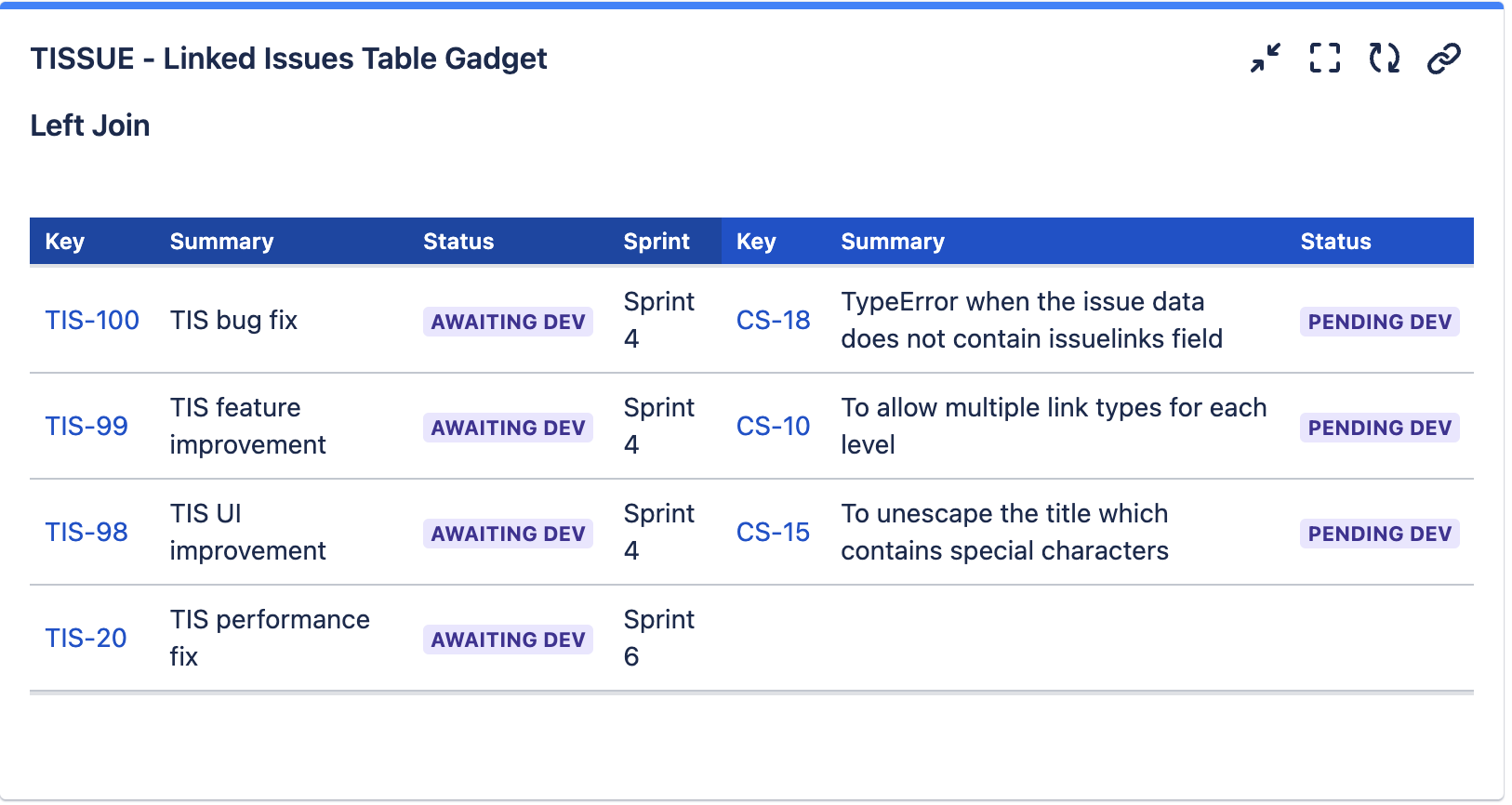Screen dimensions: 1512x805
Task: Click the linked issues Summary column header
Action: pyautogui.click(x=893, y=242)
